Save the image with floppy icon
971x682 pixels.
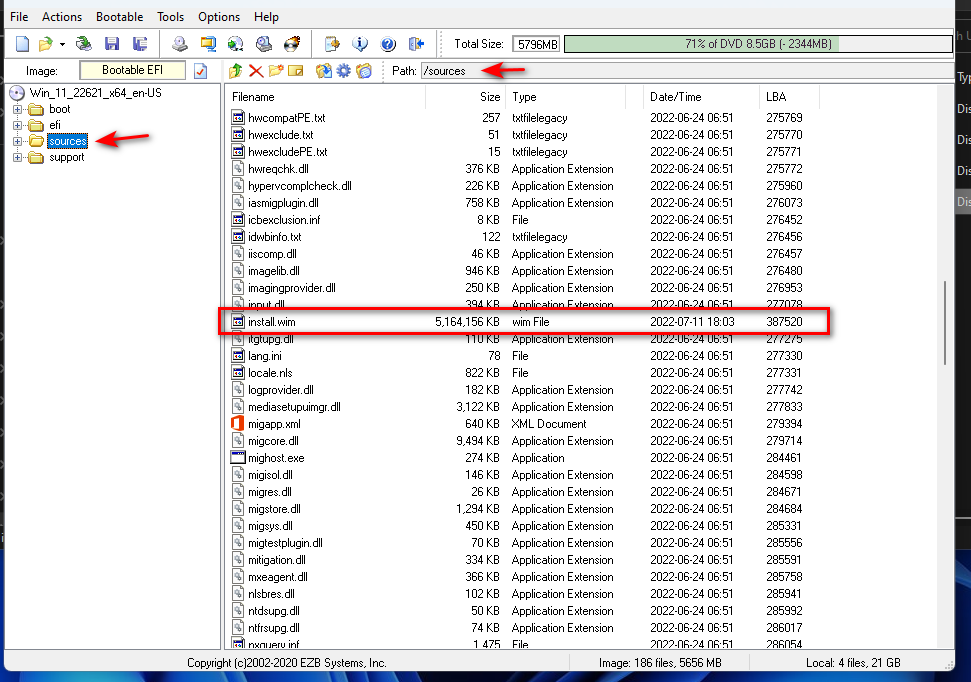pyautogui.click(x=112, y=44)
